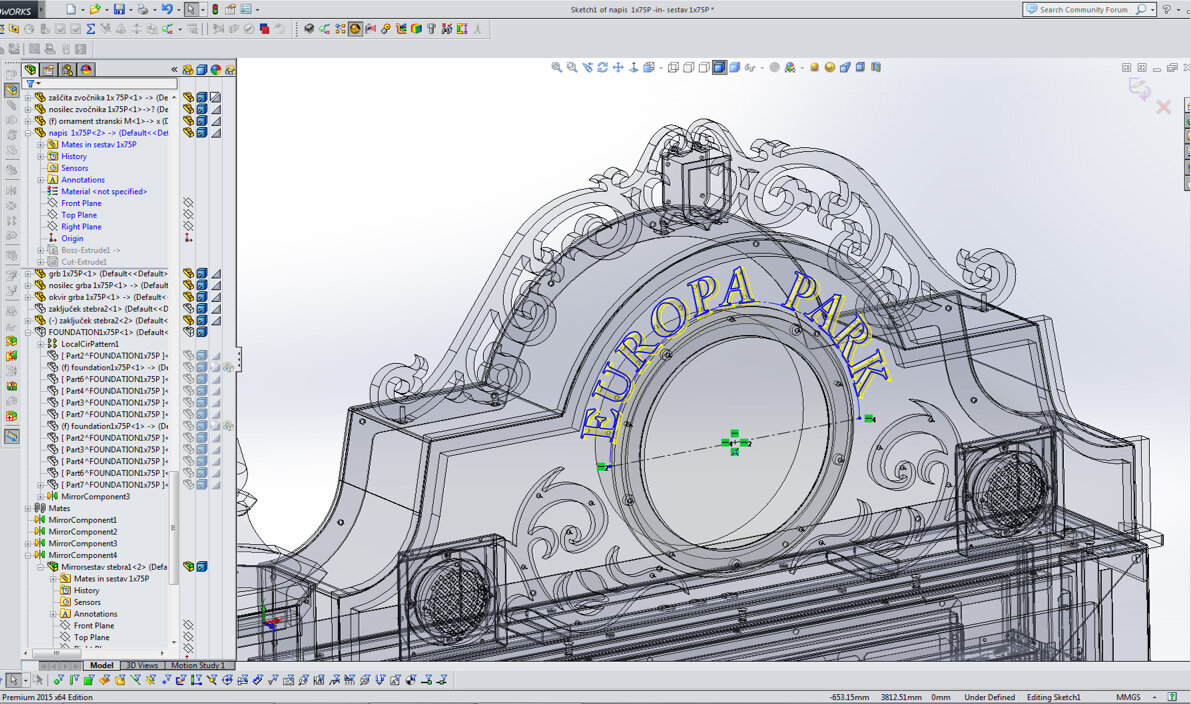
Task: Click the Zoom to Fit magnifier icon
Action: point(557,68)
